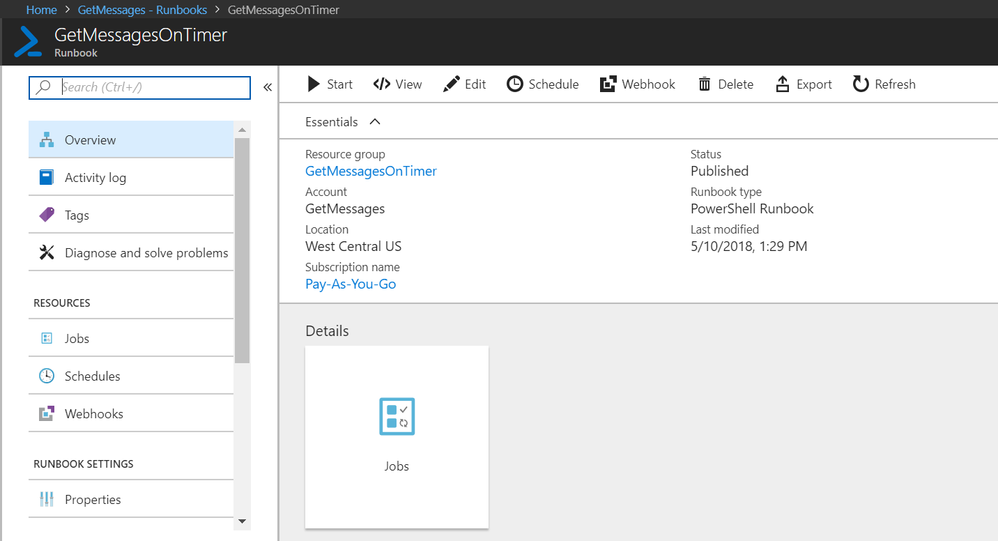The height and width of the screenshot is (541, 998).
Task: Click the sidebar scrollbar down arrow
Action: tap(242, 521)
